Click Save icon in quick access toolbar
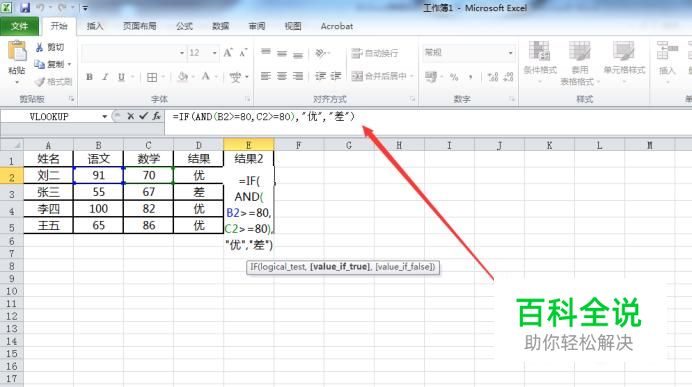Image resolution: width=692 pixels, height=387 pixels. [x=25, y=7]
